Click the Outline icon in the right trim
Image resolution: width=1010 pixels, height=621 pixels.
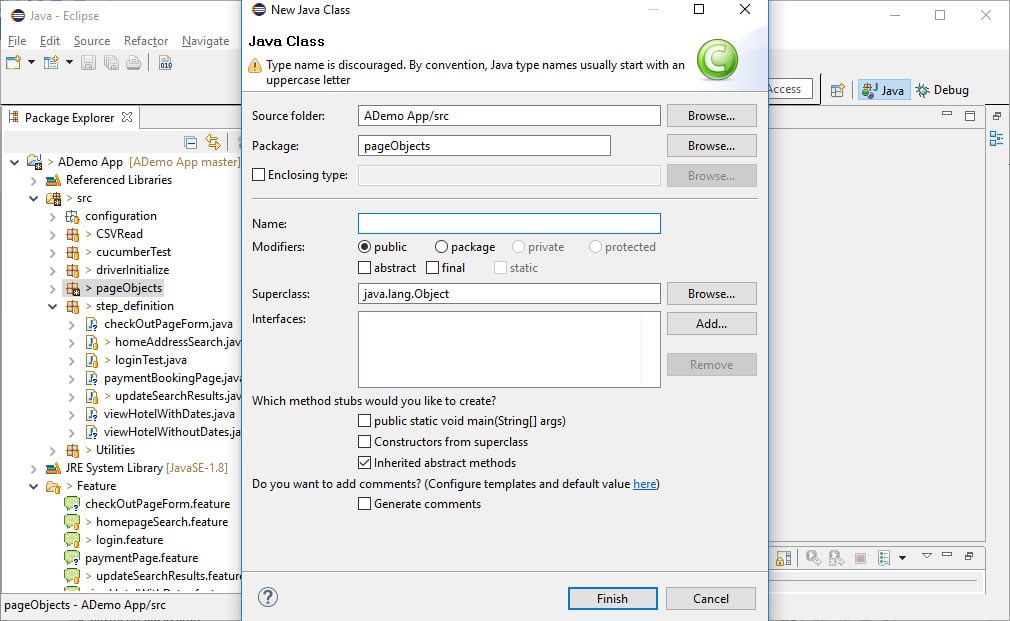[996, 139]
